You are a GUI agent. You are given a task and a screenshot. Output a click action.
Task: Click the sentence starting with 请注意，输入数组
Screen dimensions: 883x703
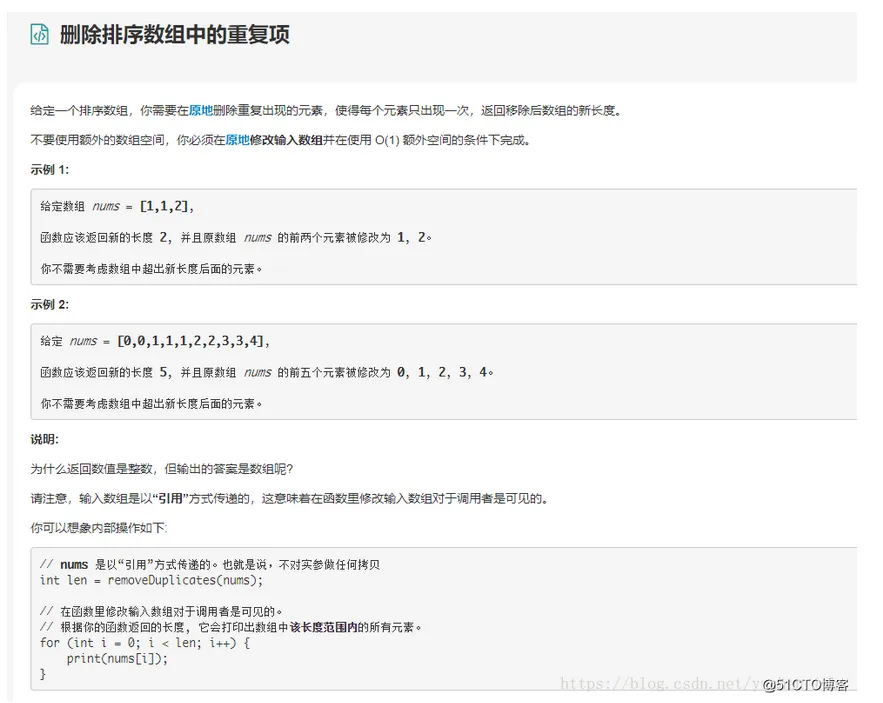point(289,499)
